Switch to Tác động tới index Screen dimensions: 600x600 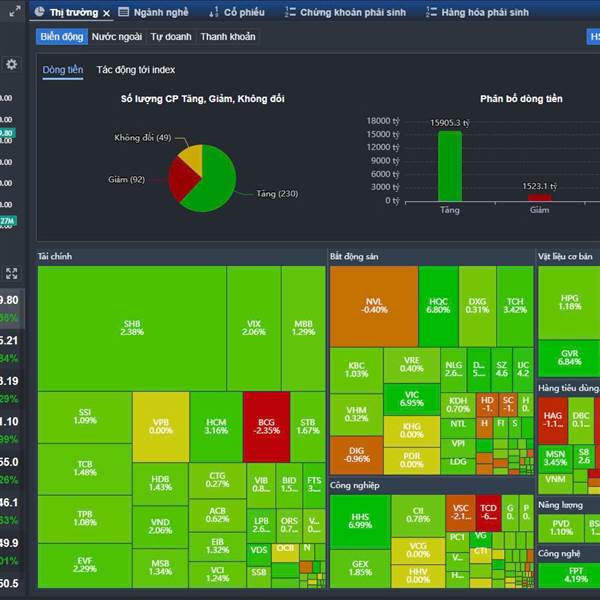click(x=135, y=70)
